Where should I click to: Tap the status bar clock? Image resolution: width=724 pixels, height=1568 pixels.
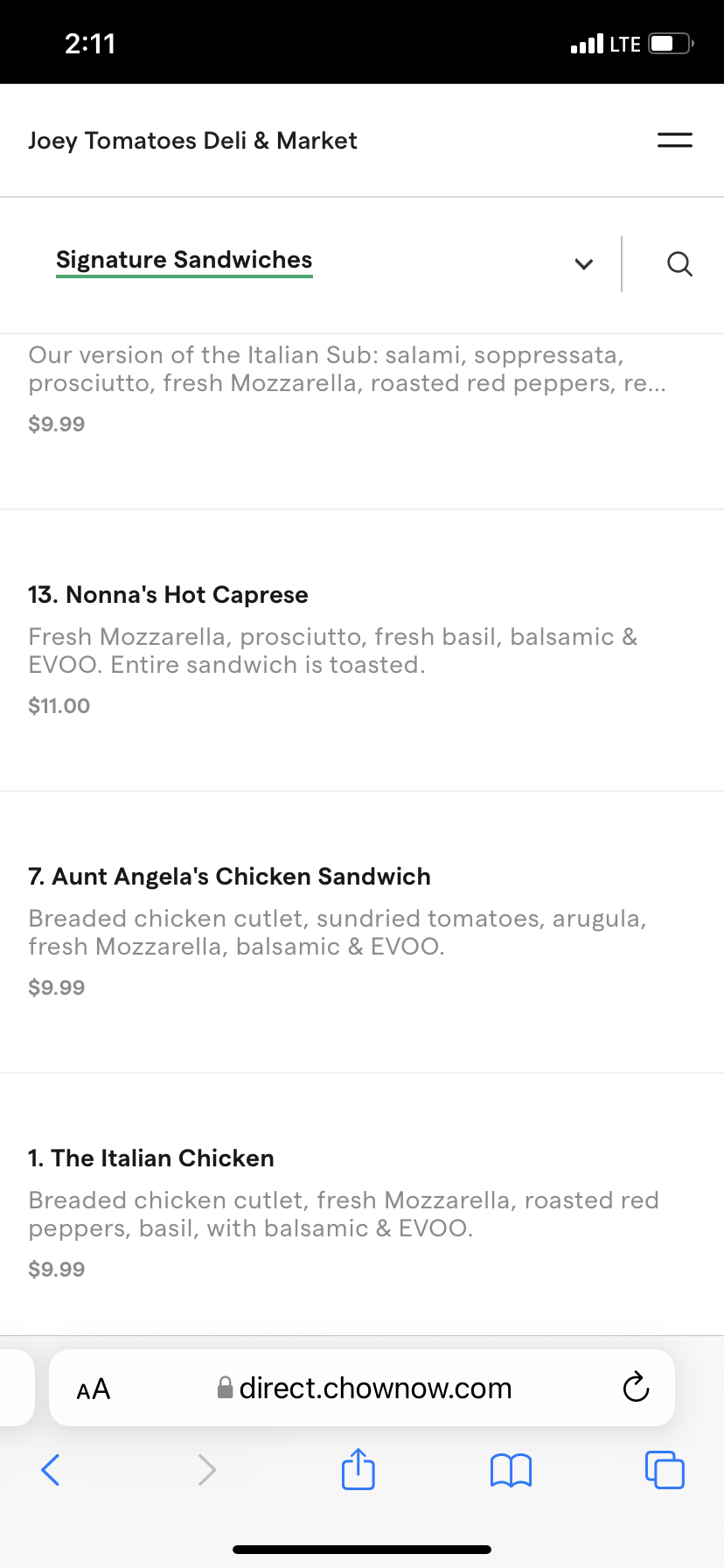(90, 44)
